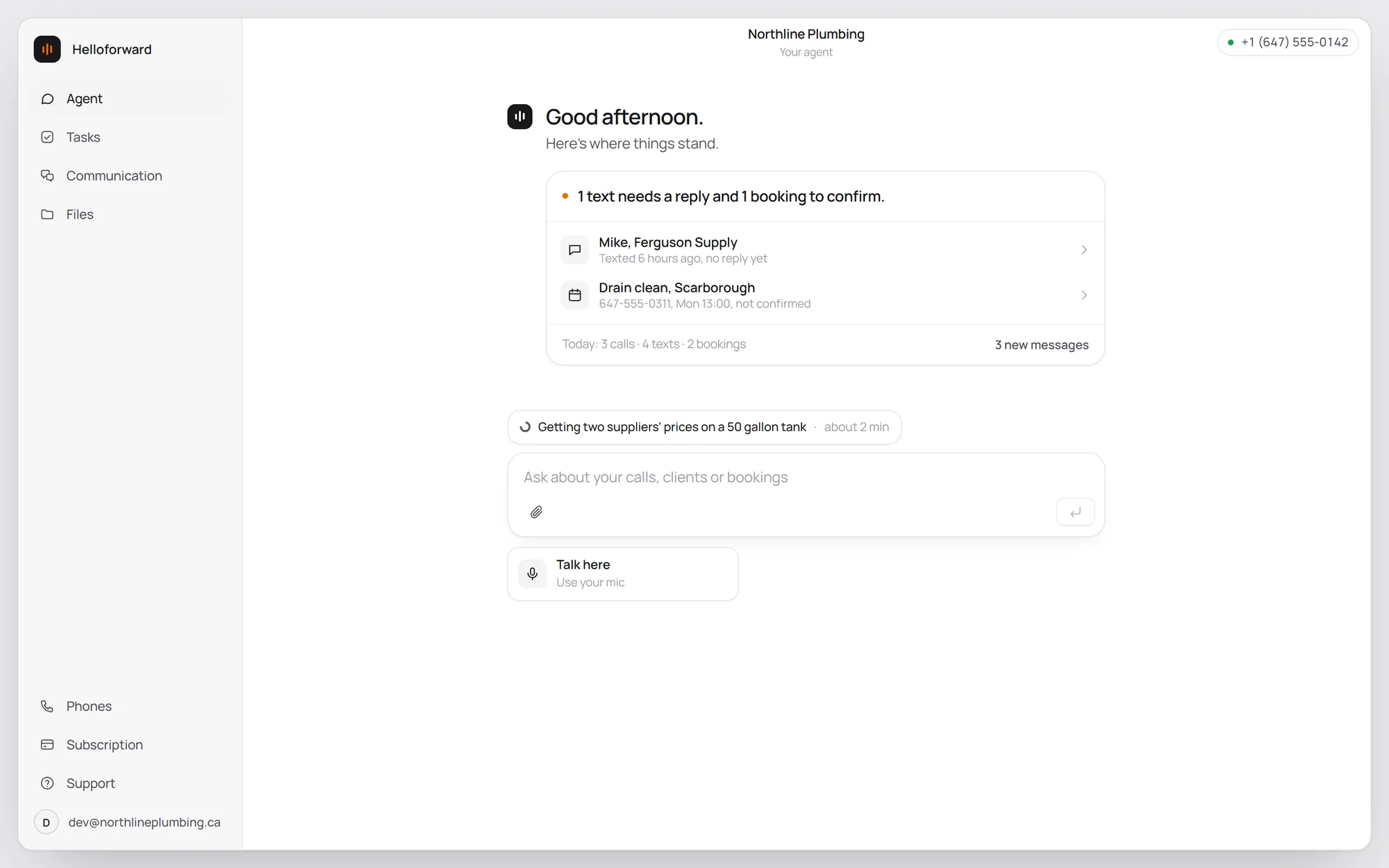Click the '3 new messages' link
The height and width of the screenshot is (868, 1389).
[x=1041, y=345]
